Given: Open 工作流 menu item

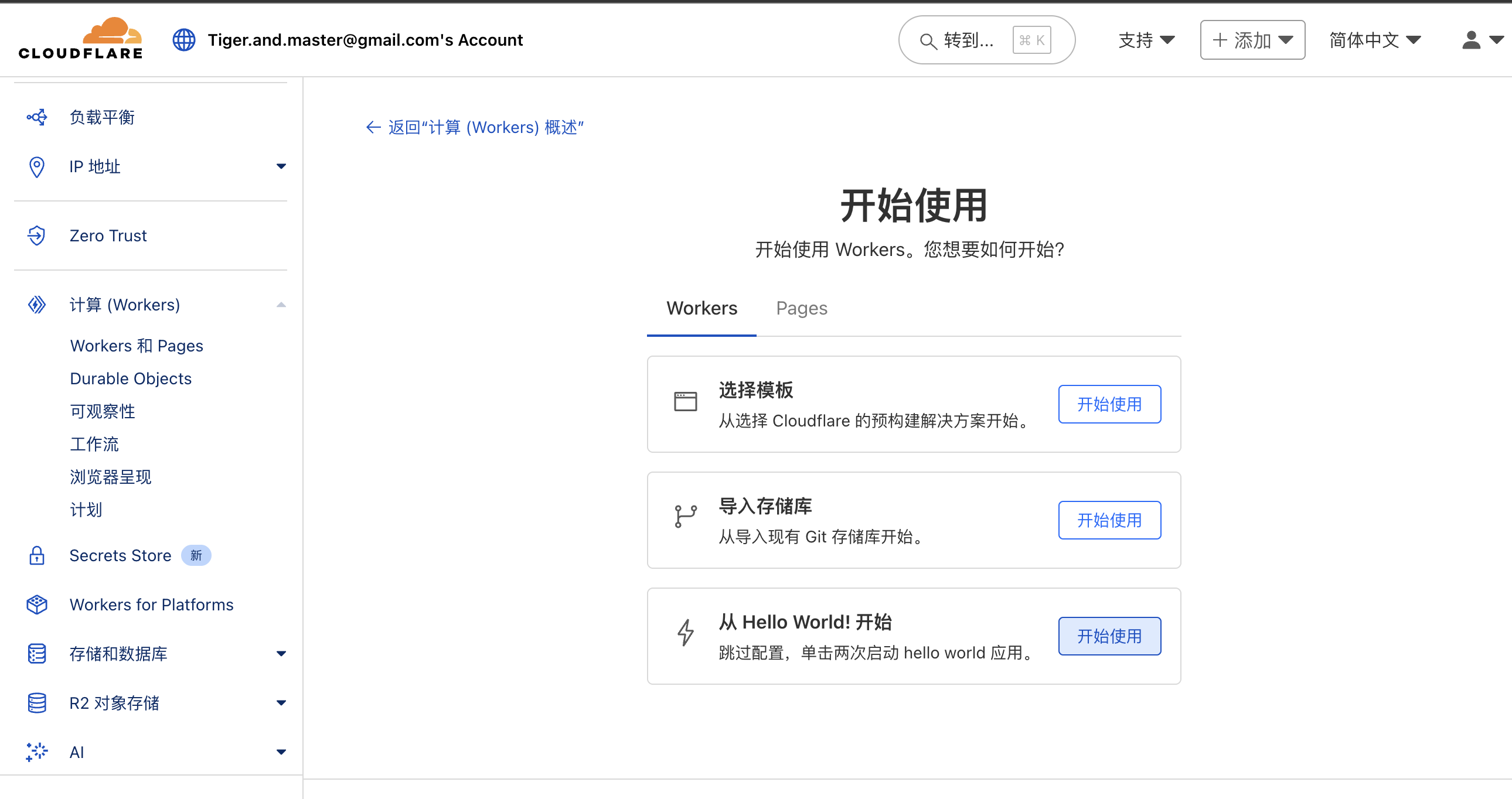Looking at the screenshot, I should 94,444.
